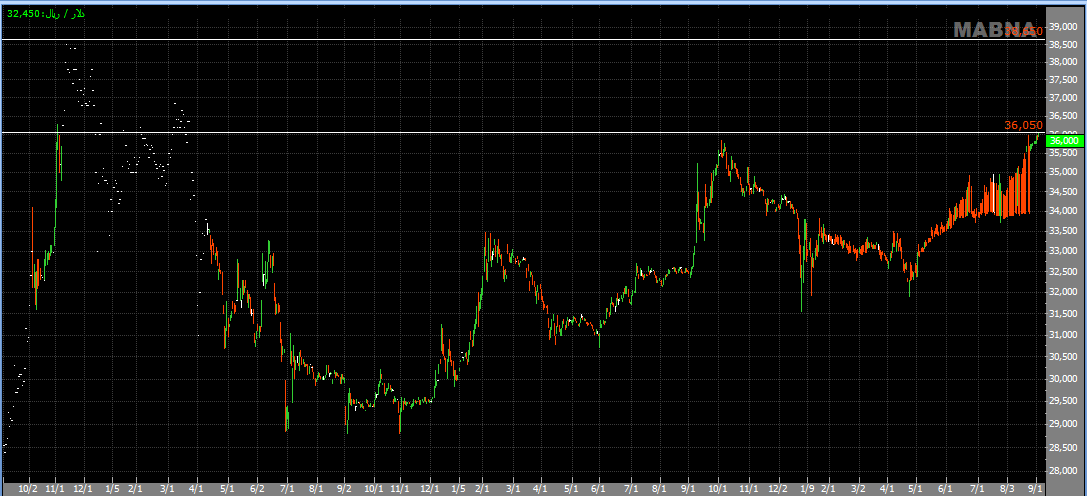Click the 9/2 date on time axis
Viewport: 1087px width, 496px height.
pyautogui.click(x=344, y=489)
